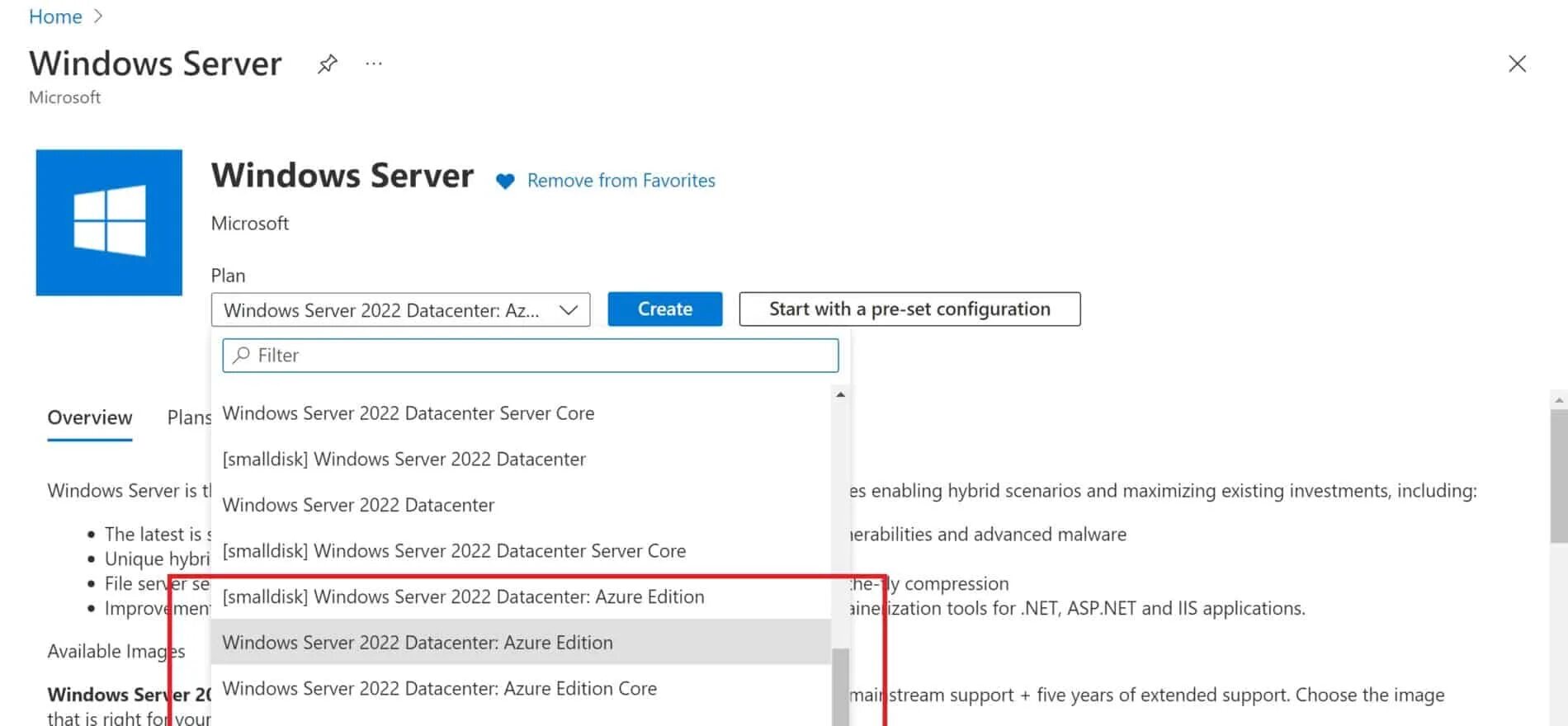The height and width of the screenshot is (726, 1568).
Task: Click the Available Images text
Action: (116, 651)
